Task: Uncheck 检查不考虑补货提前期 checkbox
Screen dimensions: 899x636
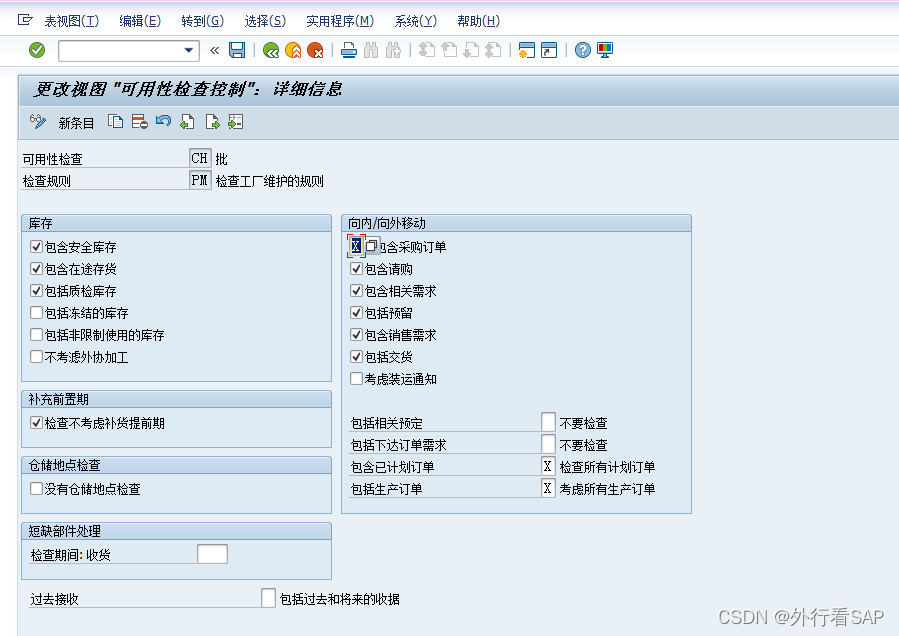Action: point(36,423)
